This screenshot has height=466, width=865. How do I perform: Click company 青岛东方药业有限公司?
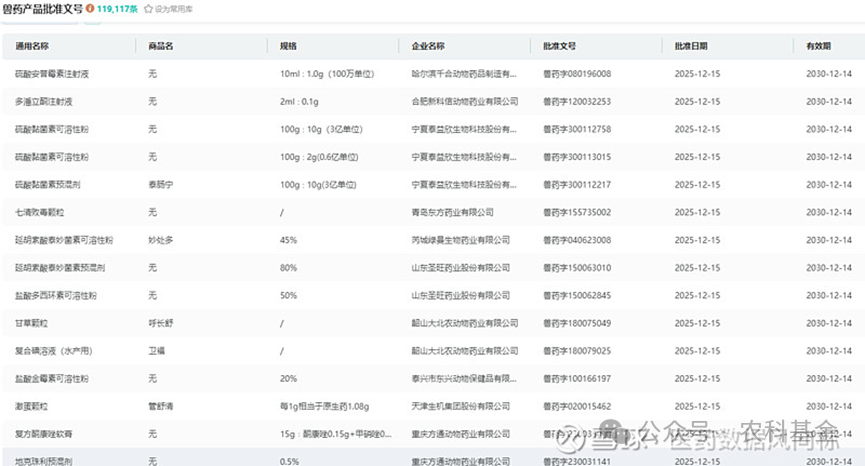[452, 212]
